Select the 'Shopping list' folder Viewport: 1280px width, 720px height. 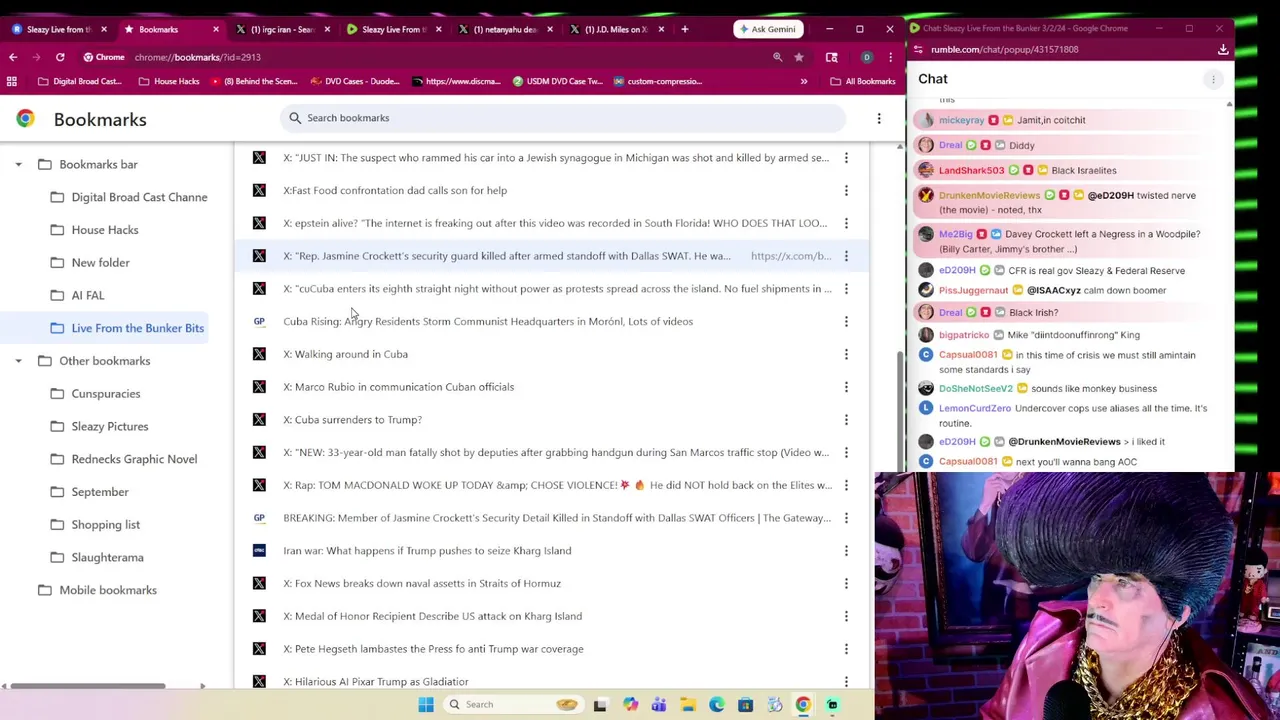tap(106, 525)
